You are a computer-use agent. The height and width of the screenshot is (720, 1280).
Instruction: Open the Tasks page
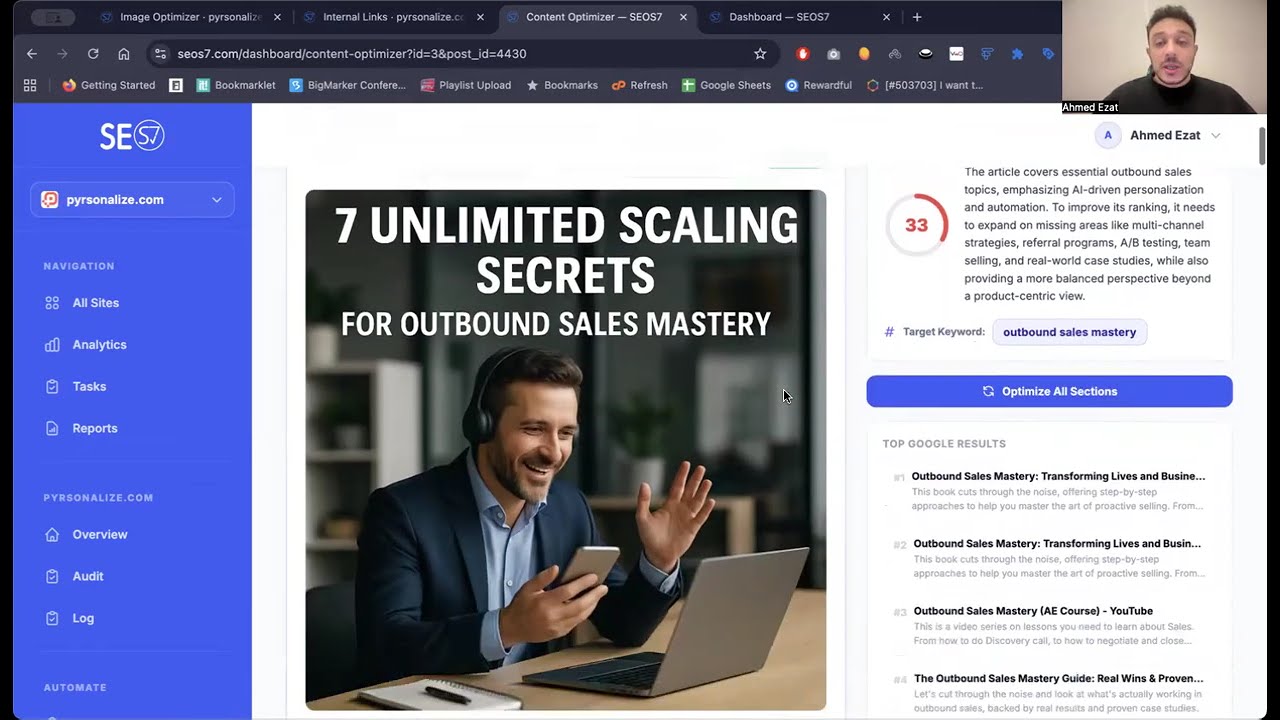[89, 387]
